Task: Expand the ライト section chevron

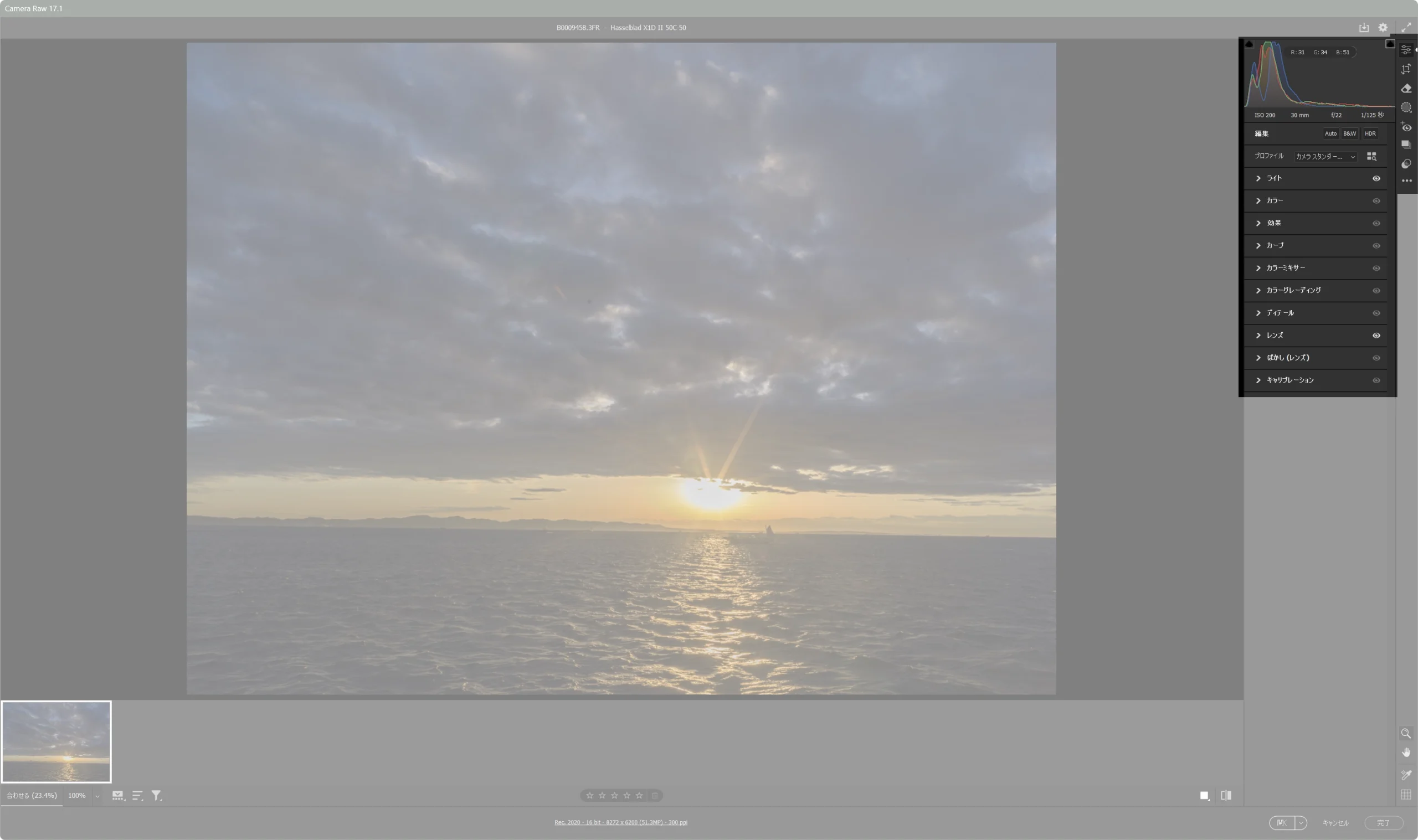Action: coord(1258,178)
